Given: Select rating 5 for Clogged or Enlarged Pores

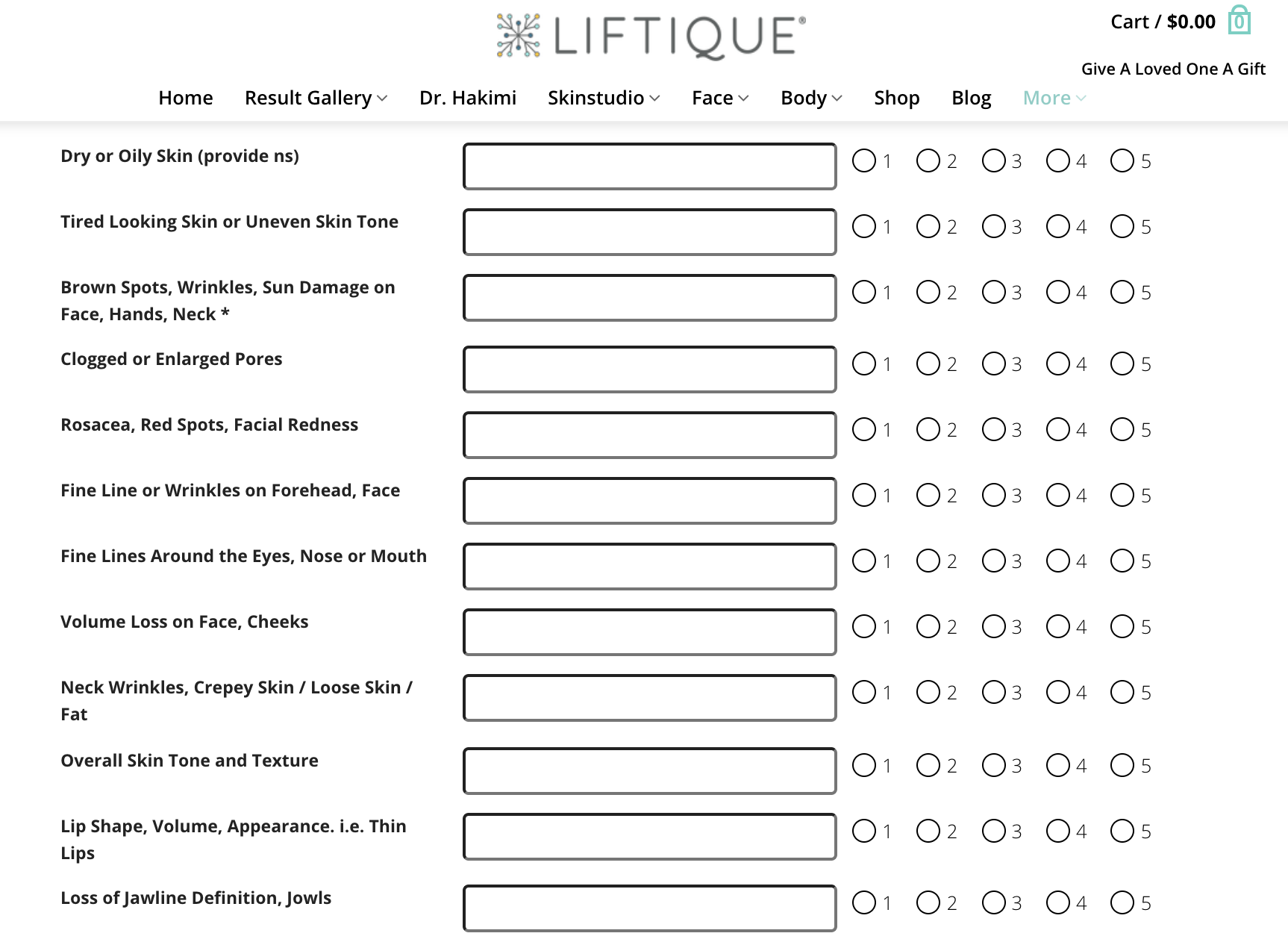Looking at the screenshot, I should click(1122, 364).
